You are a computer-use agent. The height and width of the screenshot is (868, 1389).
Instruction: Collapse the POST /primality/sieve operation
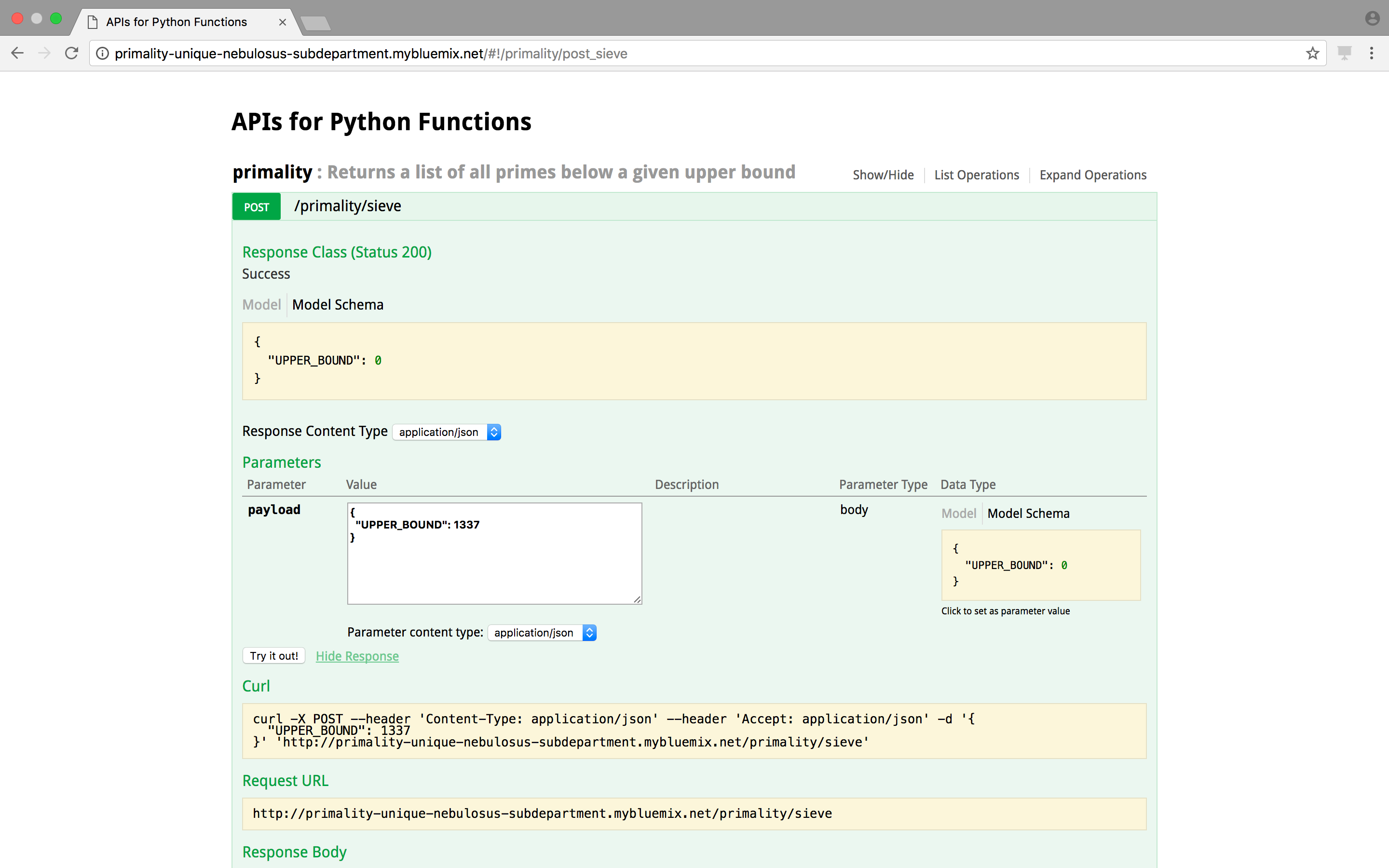[x=347, y=206]
